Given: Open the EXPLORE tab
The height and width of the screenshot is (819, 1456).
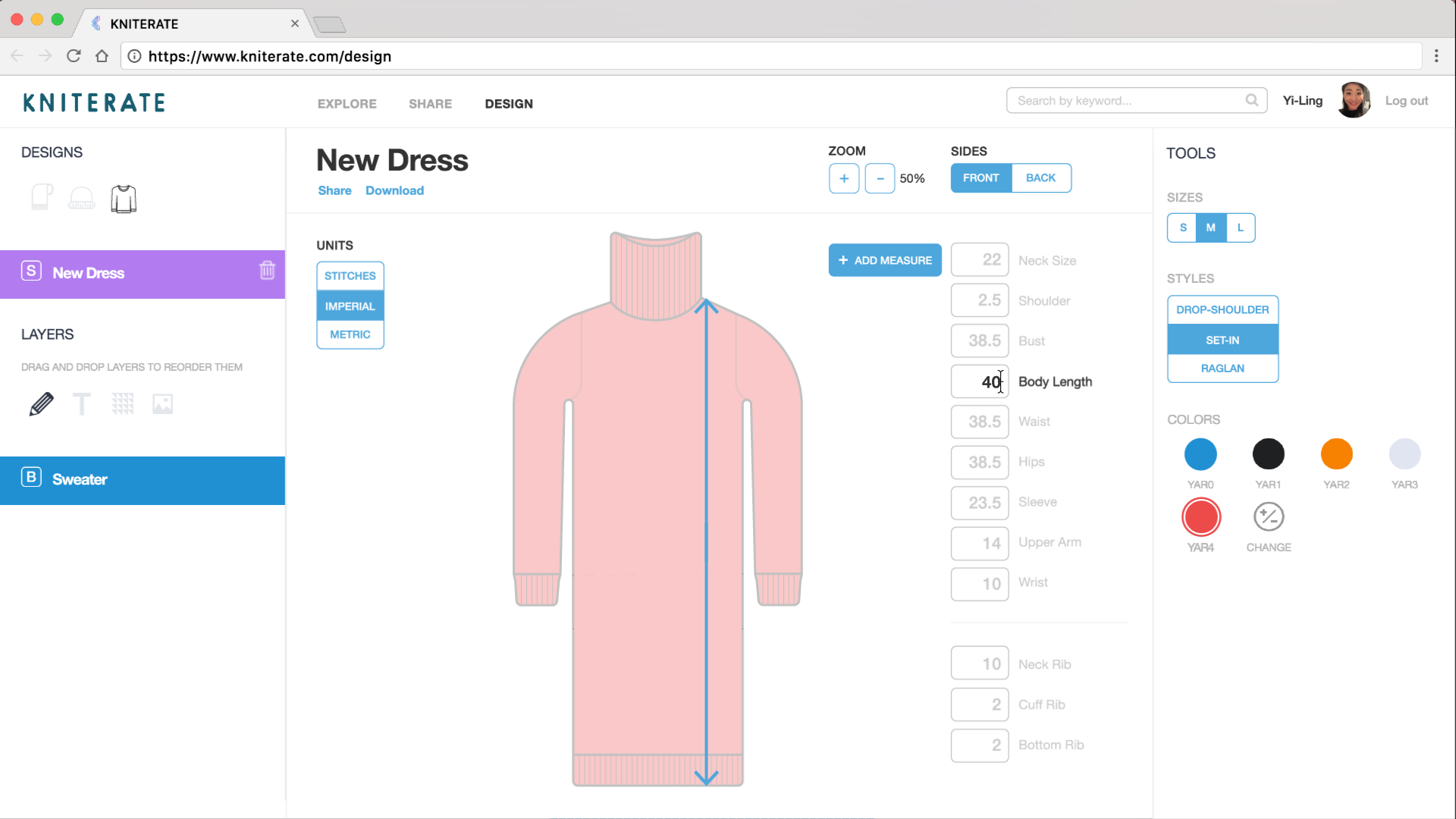Looking at the screenshot, I should point(347,104).
